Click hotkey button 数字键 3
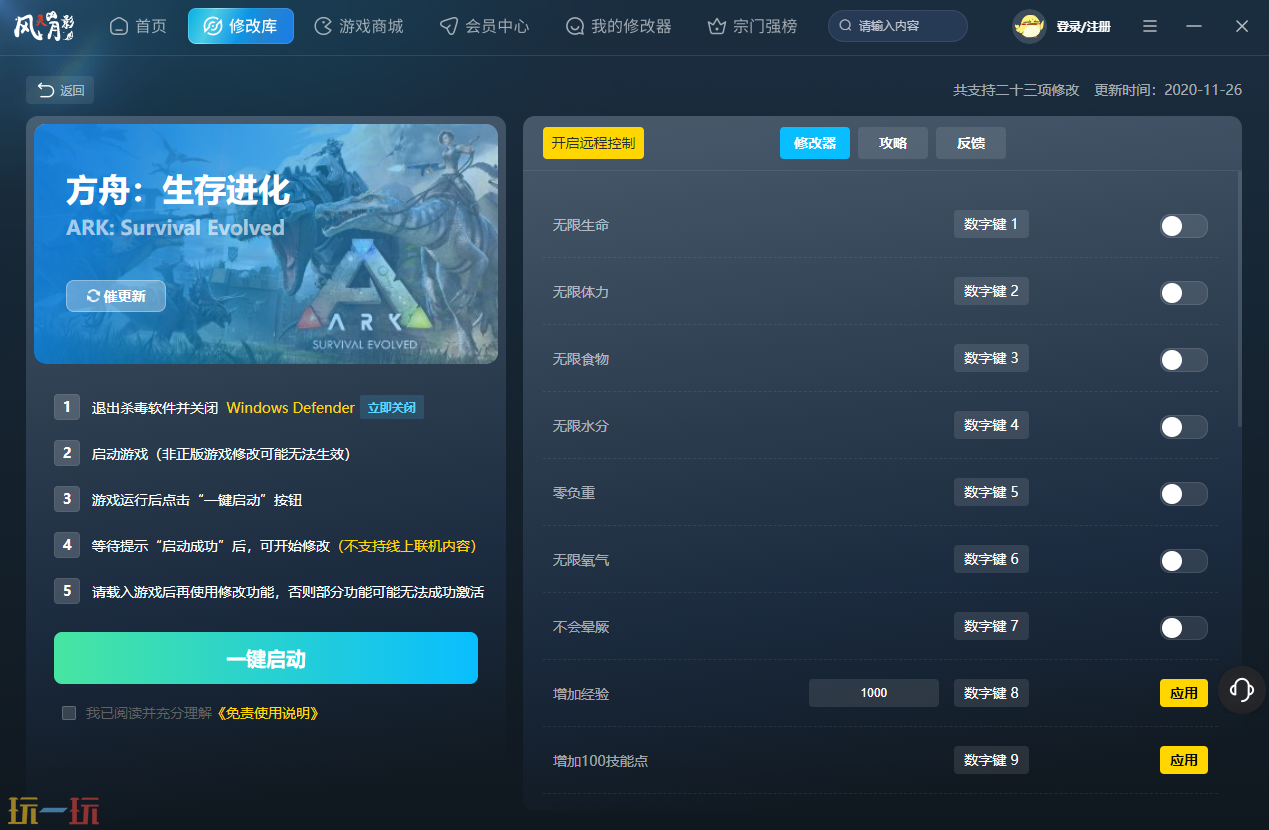This screenshot has width=1269, height=830. pyautogui.click(x=991, y=358)
